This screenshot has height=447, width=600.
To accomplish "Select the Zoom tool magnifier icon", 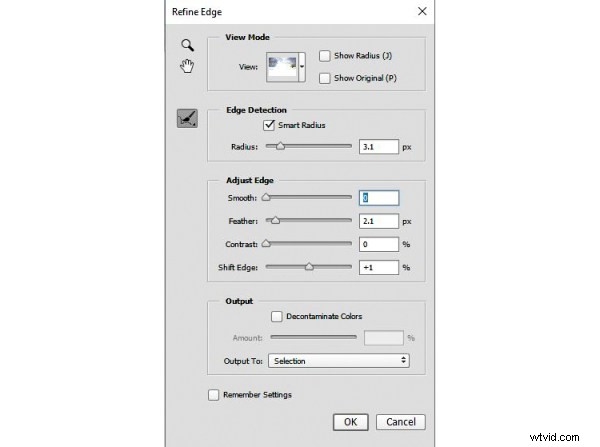I will [188, 45].
